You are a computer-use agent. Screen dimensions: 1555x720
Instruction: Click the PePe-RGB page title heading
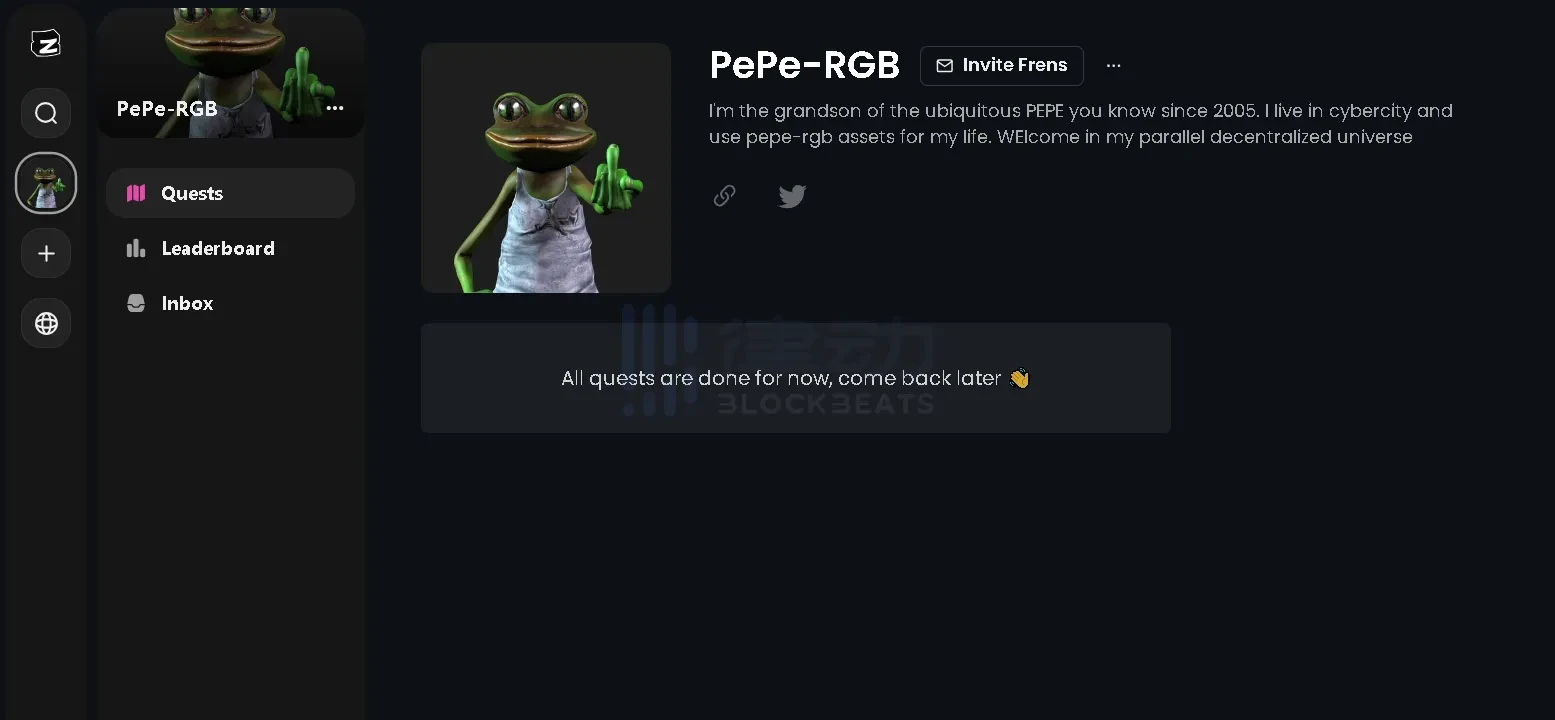805,65
